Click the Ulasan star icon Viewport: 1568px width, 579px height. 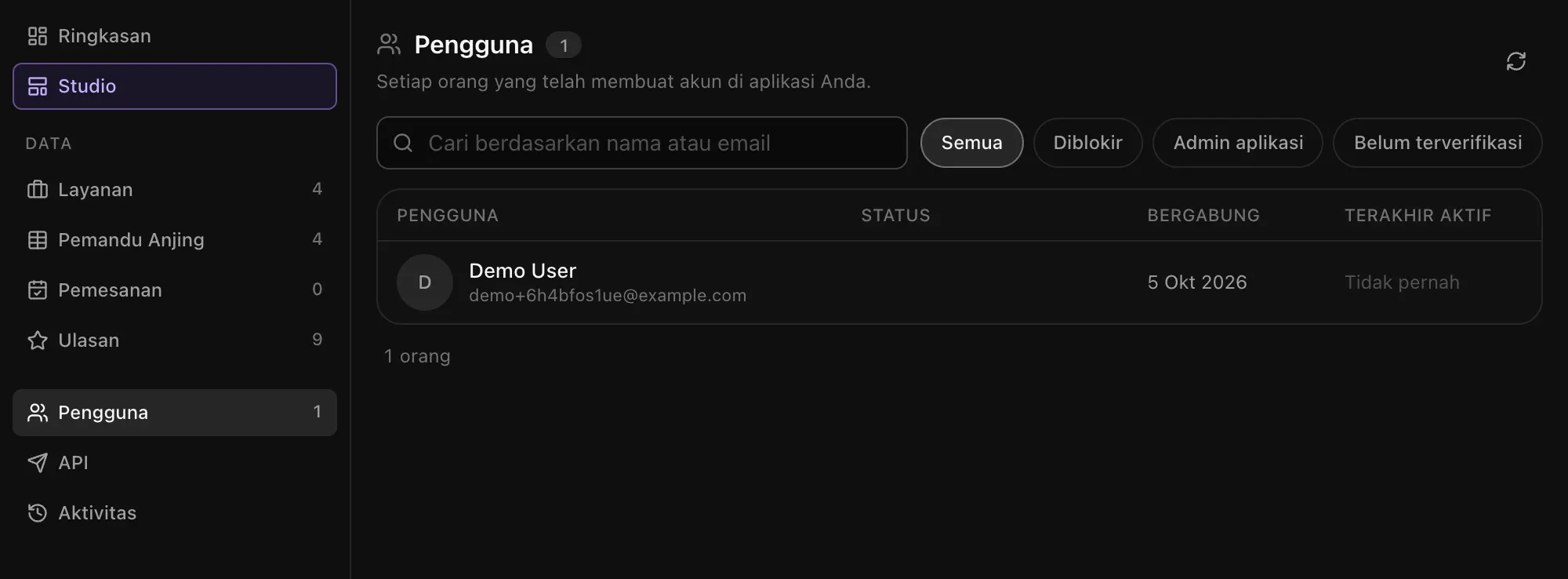pos(38,340)
